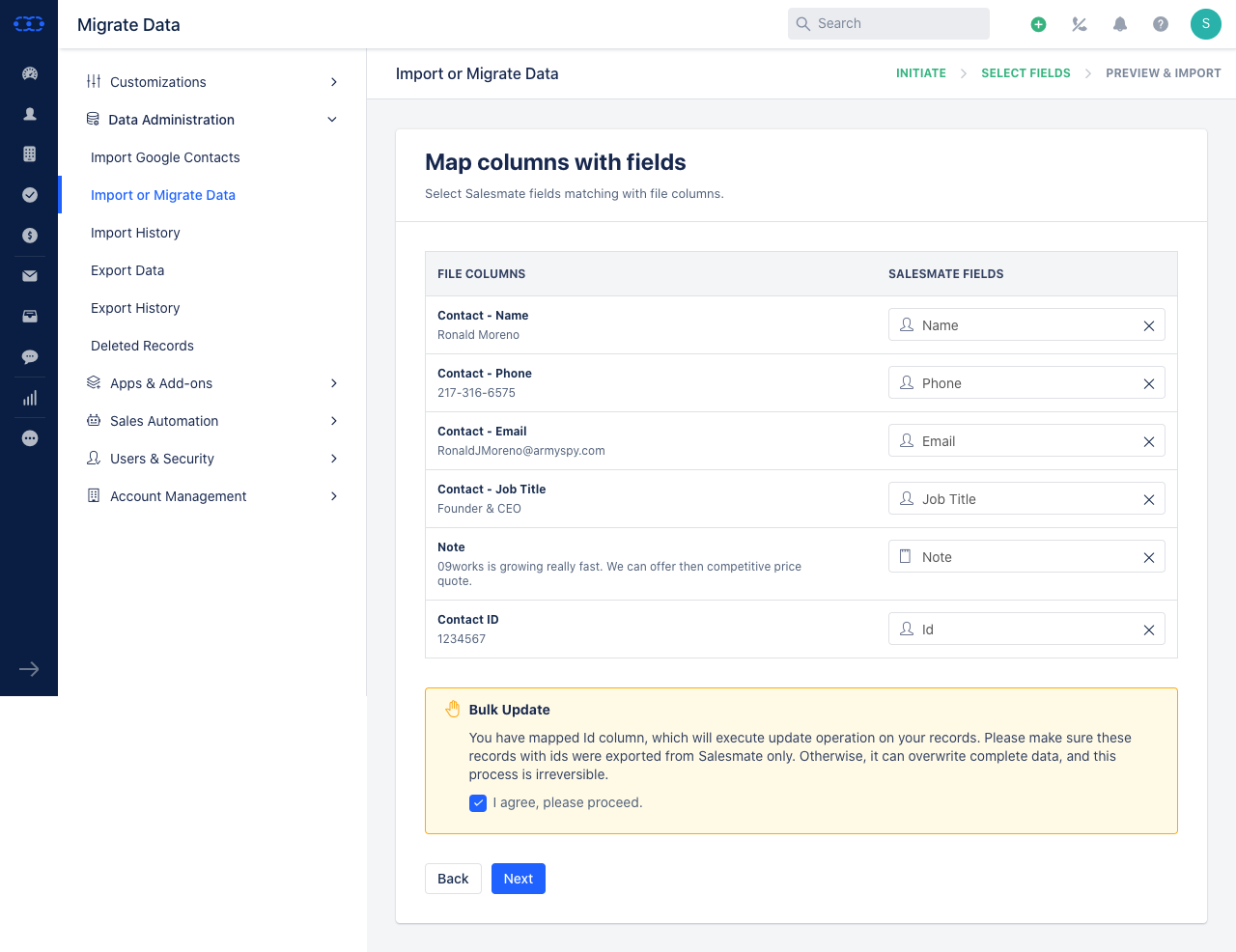
Task: Uncheck 'I agree, please proceed' checkbox
Action: tap(478, 803)
